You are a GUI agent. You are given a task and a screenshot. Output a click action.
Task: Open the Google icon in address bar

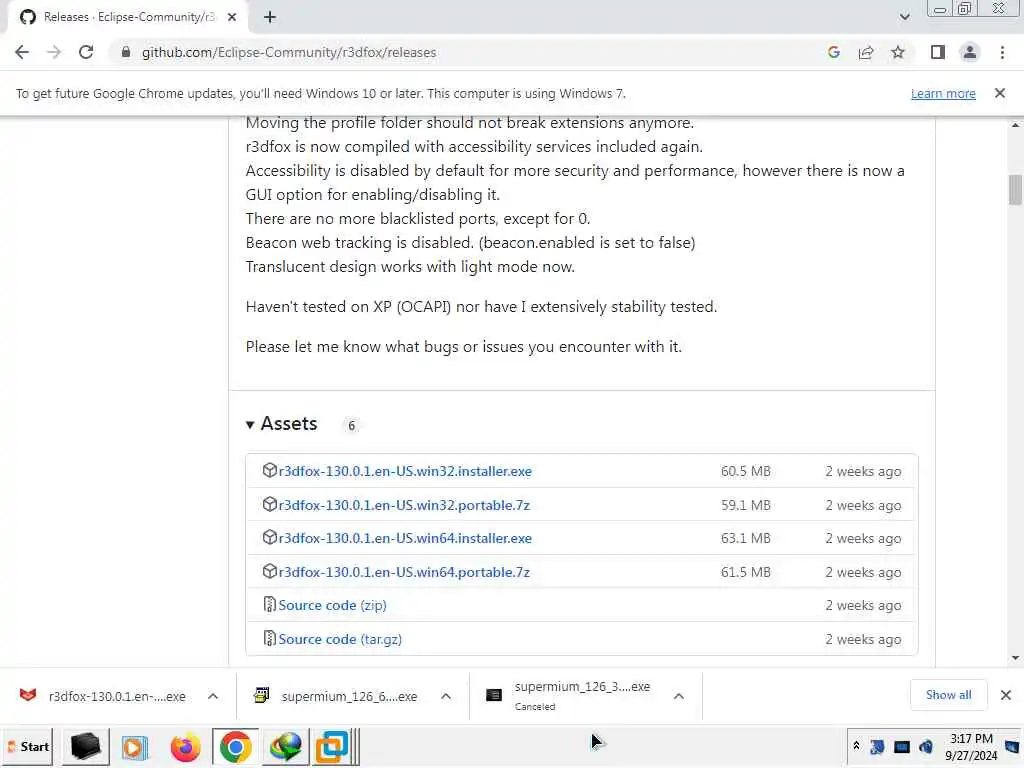[833, 52]
